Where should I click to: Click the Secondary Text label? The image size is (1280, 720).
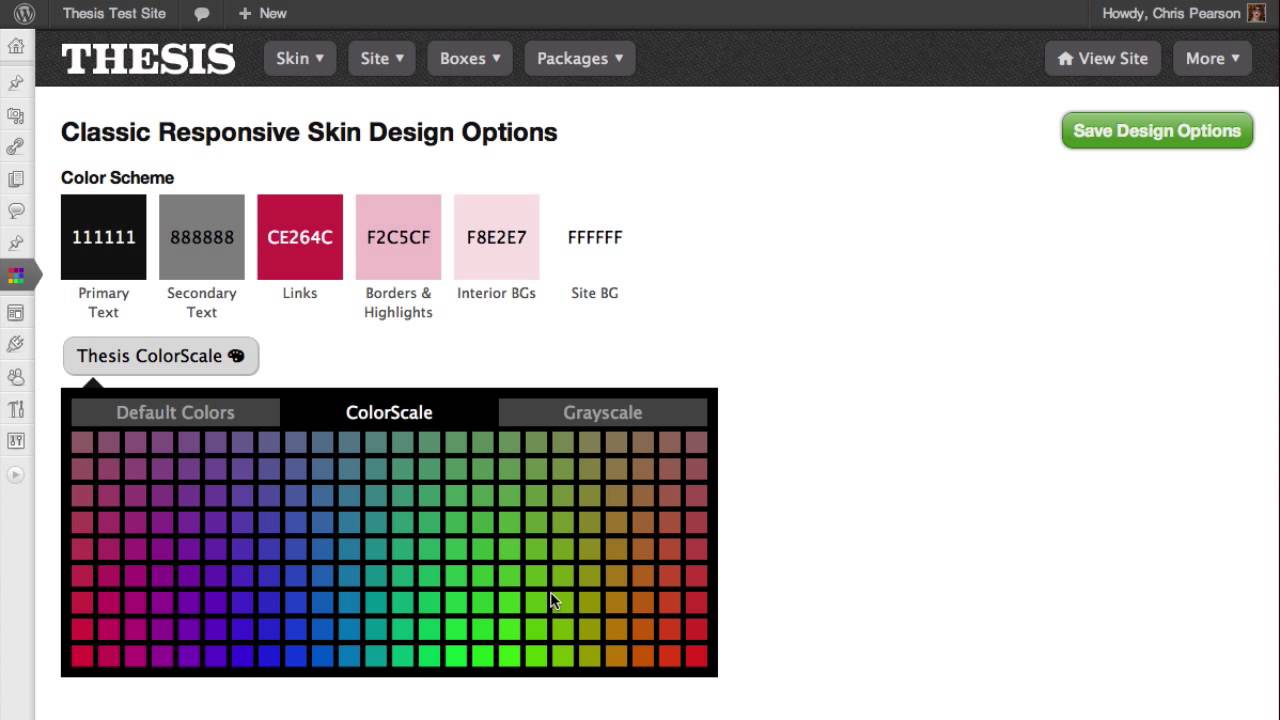[202, 302]
